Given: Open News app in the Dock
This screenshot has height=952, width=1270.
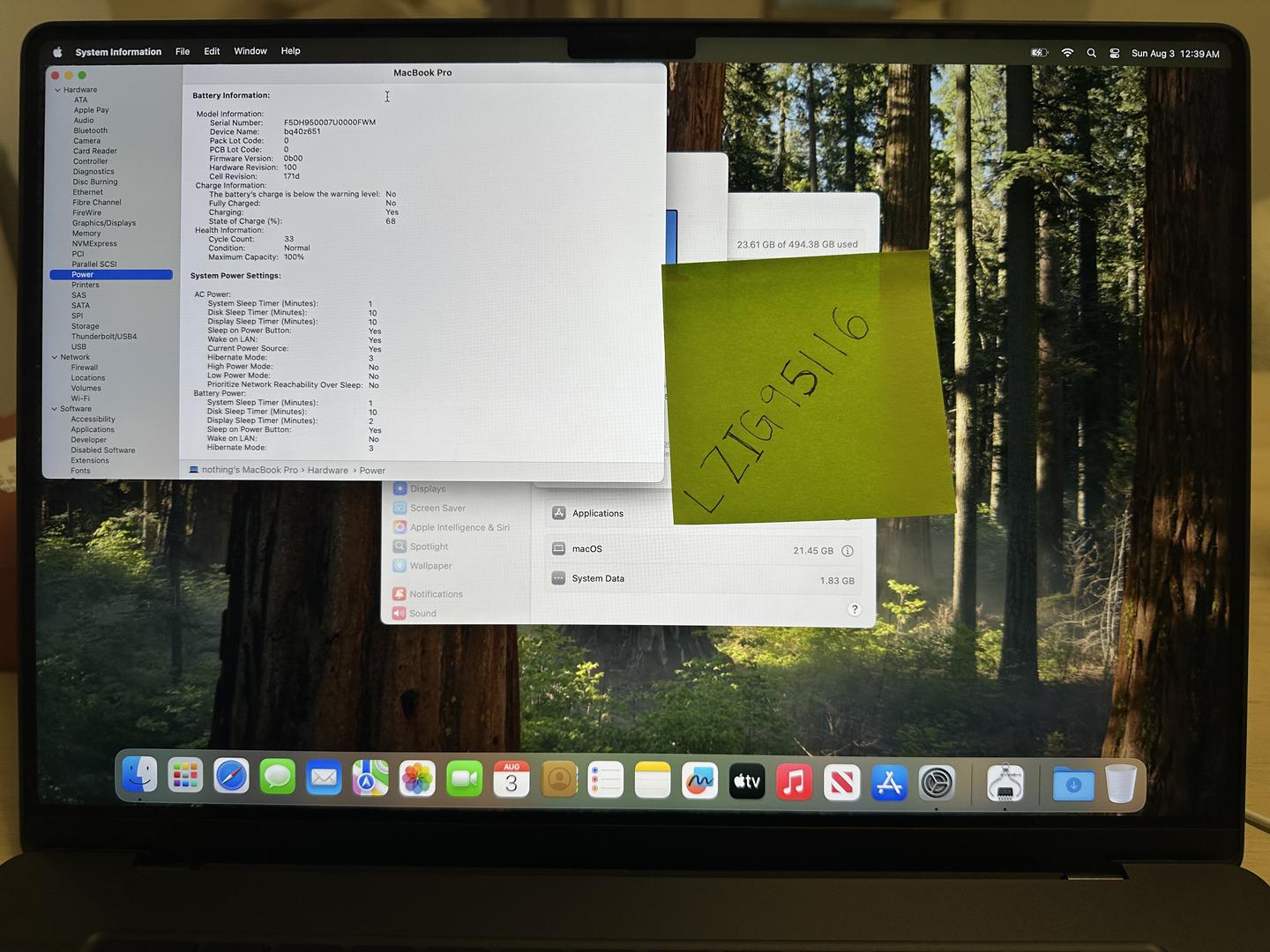Looking at the screenshot, I should 842,783.
